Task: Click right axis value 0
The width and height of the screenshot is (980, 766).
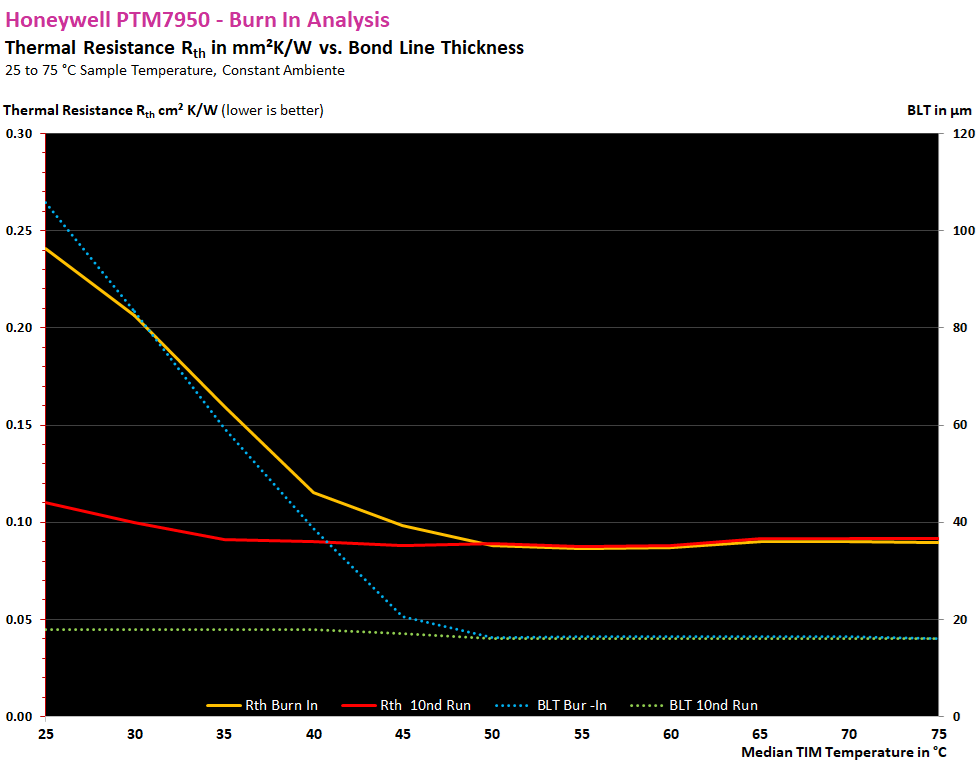Action: pos(956,717)
